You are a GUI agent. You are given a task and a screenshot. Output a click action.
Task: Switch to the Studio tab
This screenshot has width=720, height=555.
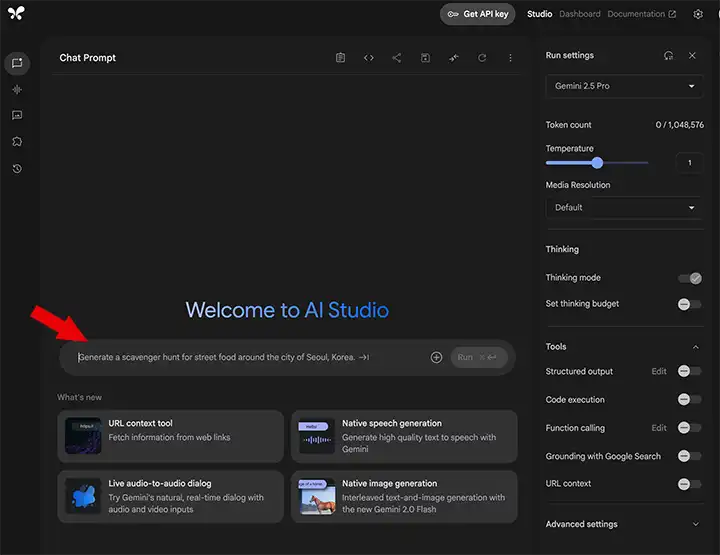[540, 14]
